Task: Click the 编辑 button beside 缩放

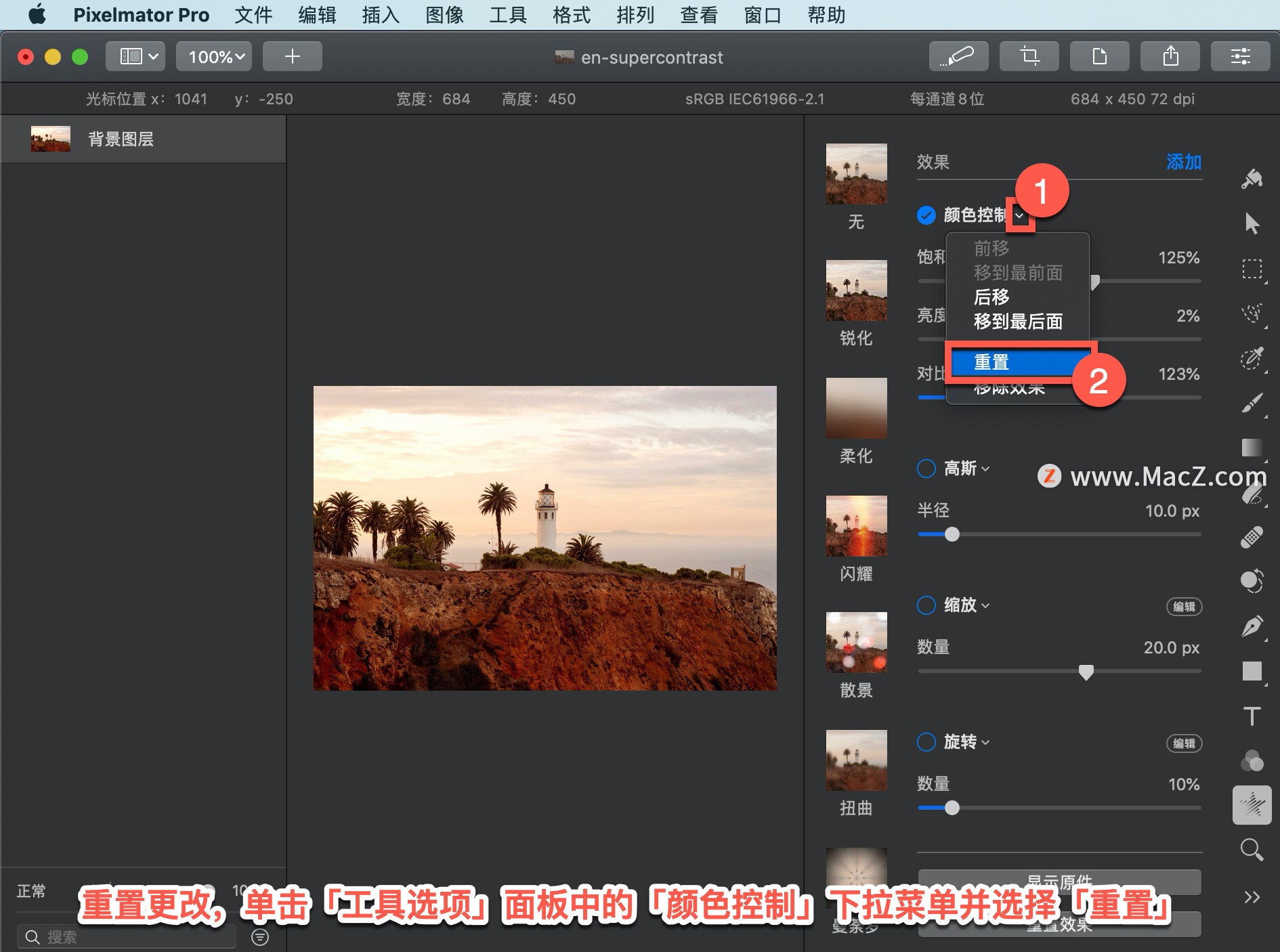Action: pos(1184,607)
